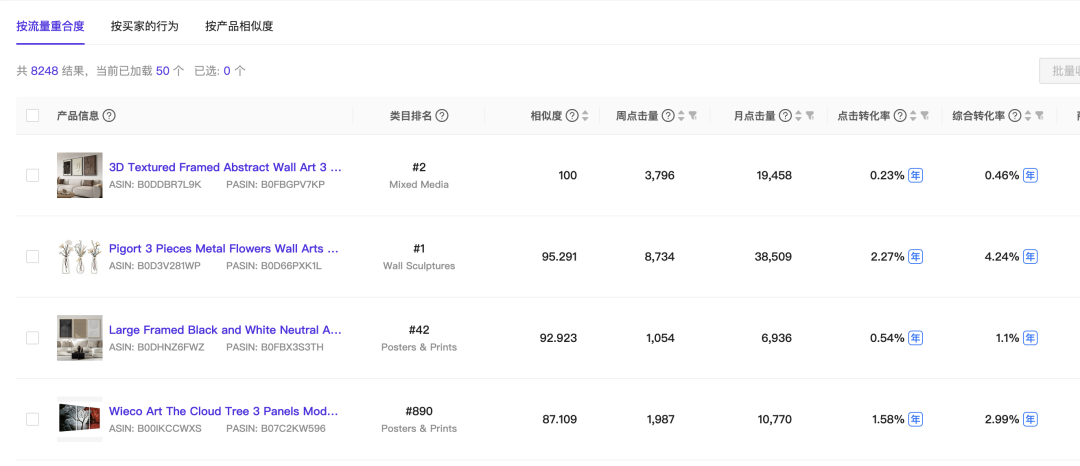1080x466 pixels.
Task: Open thumbnail of Wieco Art Cloud Tree
Action: coord(80,419)
